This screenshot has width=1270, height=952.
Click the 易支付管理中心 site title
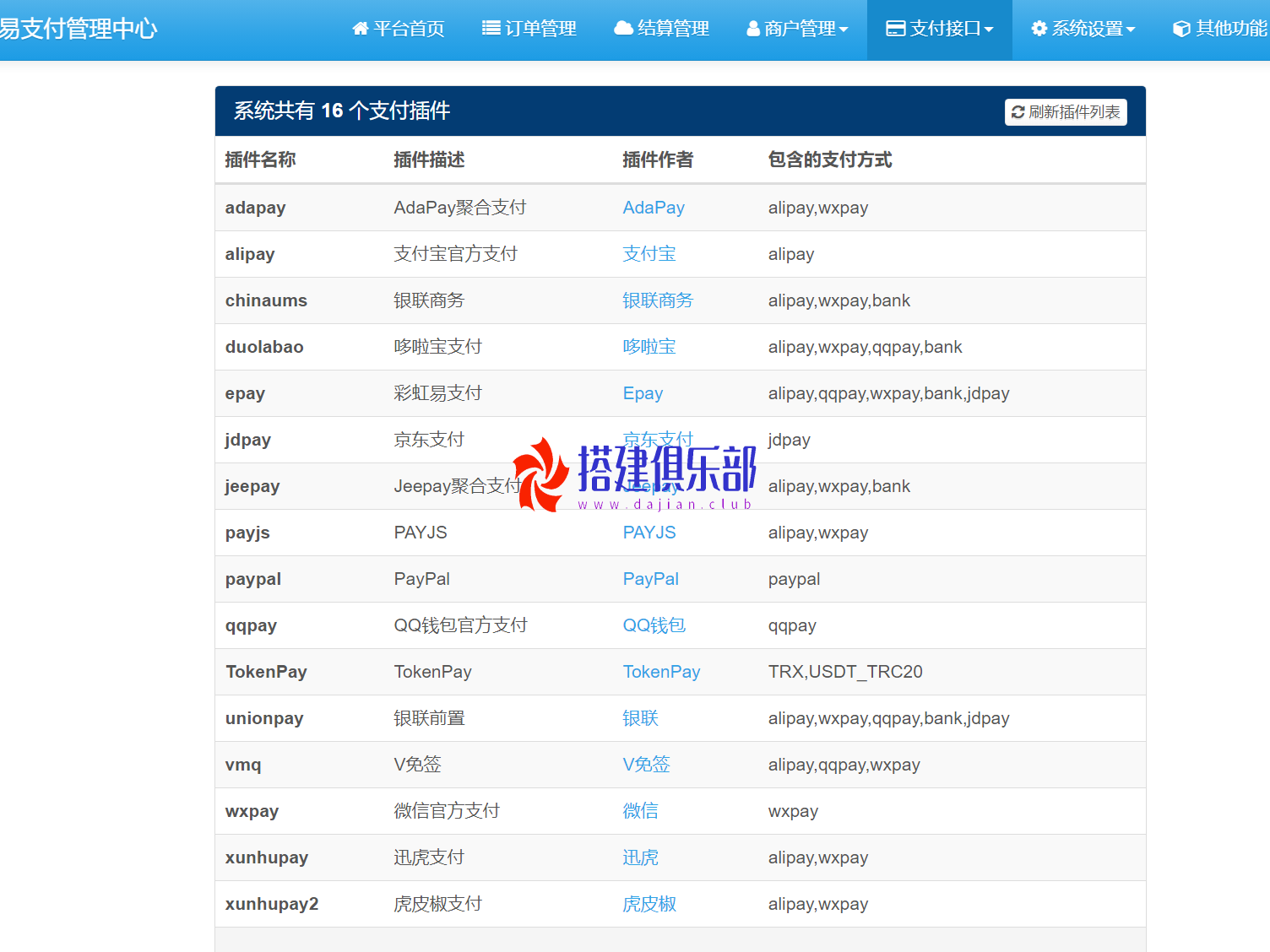pyautogui.click(x=79, y=29)
